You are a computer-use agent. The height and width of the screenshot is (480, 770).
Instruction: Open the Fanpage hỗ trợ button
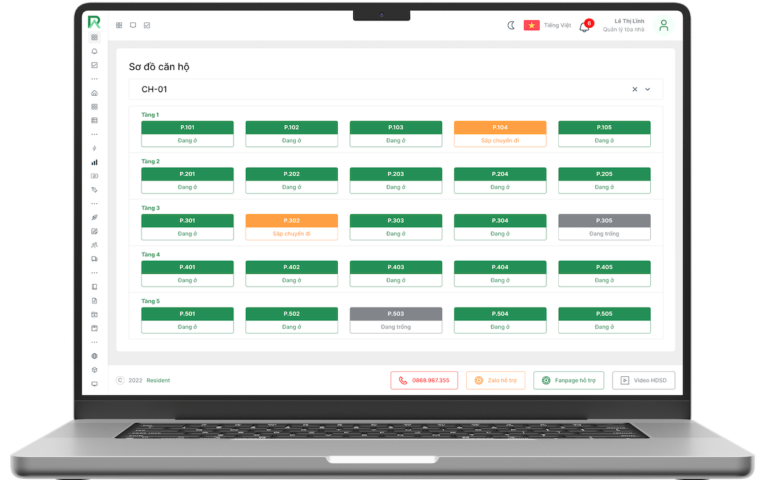point(569,380)
